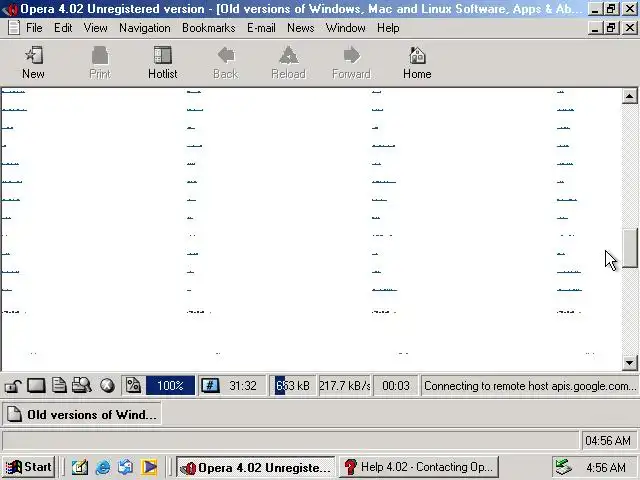Click the 4:56 AM taskbar clock
The height and width of the screenshot is (480, 640).
pyautogui.click(x=606, y=467)
